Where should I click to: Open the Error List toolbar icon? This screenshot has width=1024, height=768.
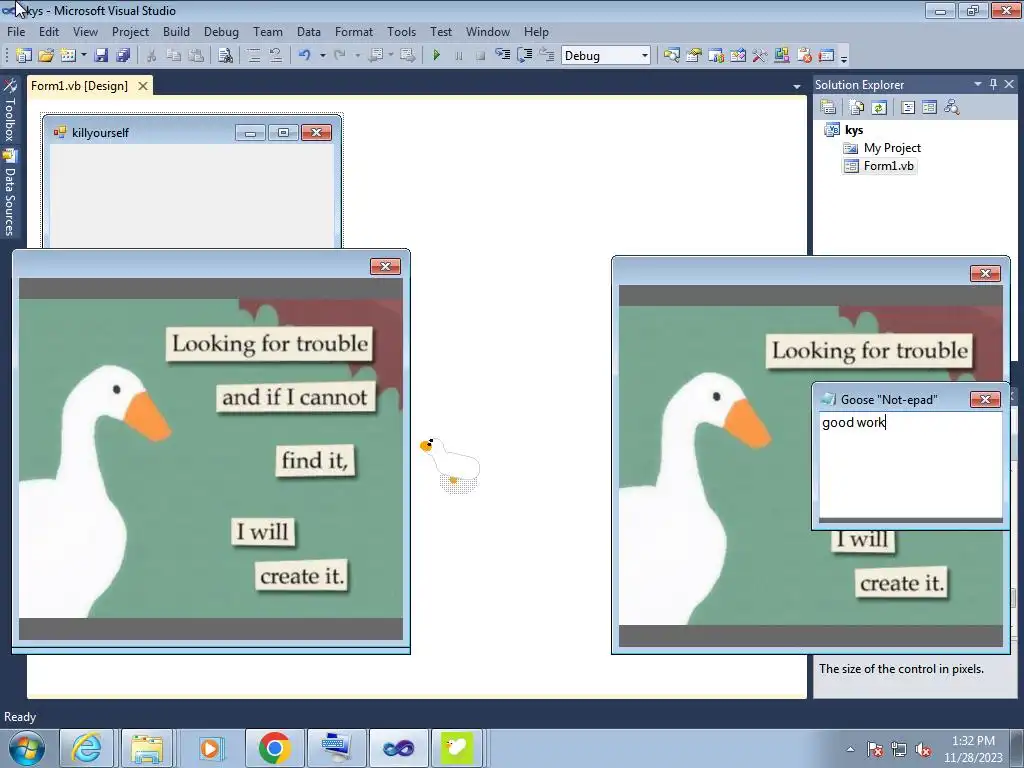pos(804,56)
